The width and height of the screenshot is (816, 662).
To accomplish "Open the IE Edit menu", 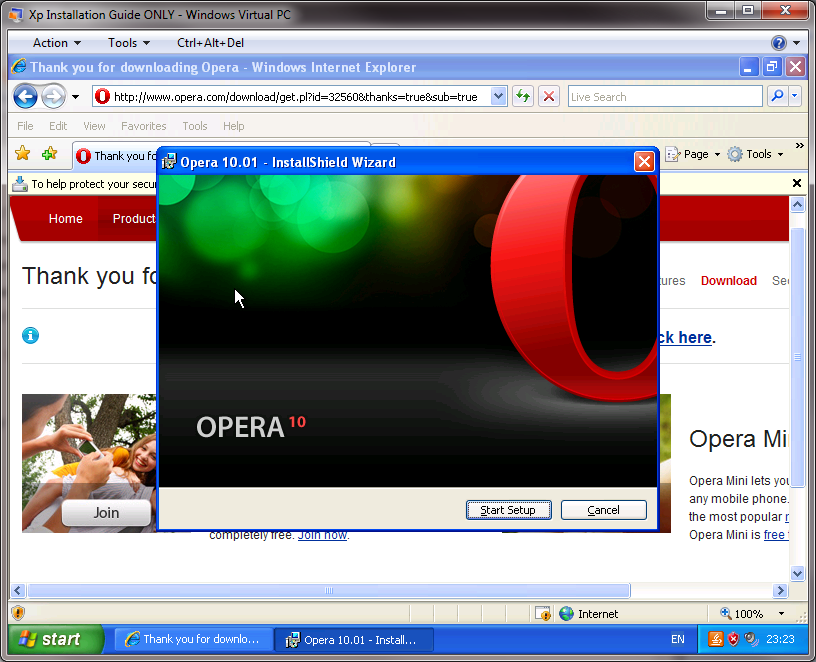I will point(58,126).
